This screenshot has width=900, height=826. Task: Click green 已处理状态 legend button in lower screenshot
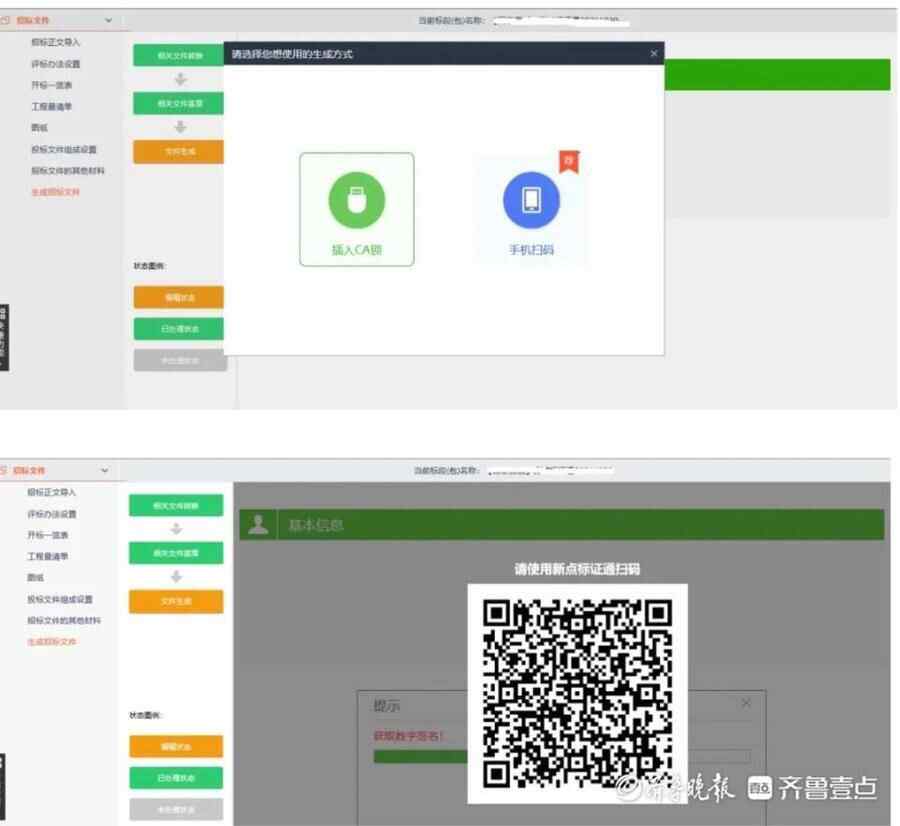point(176,778)
